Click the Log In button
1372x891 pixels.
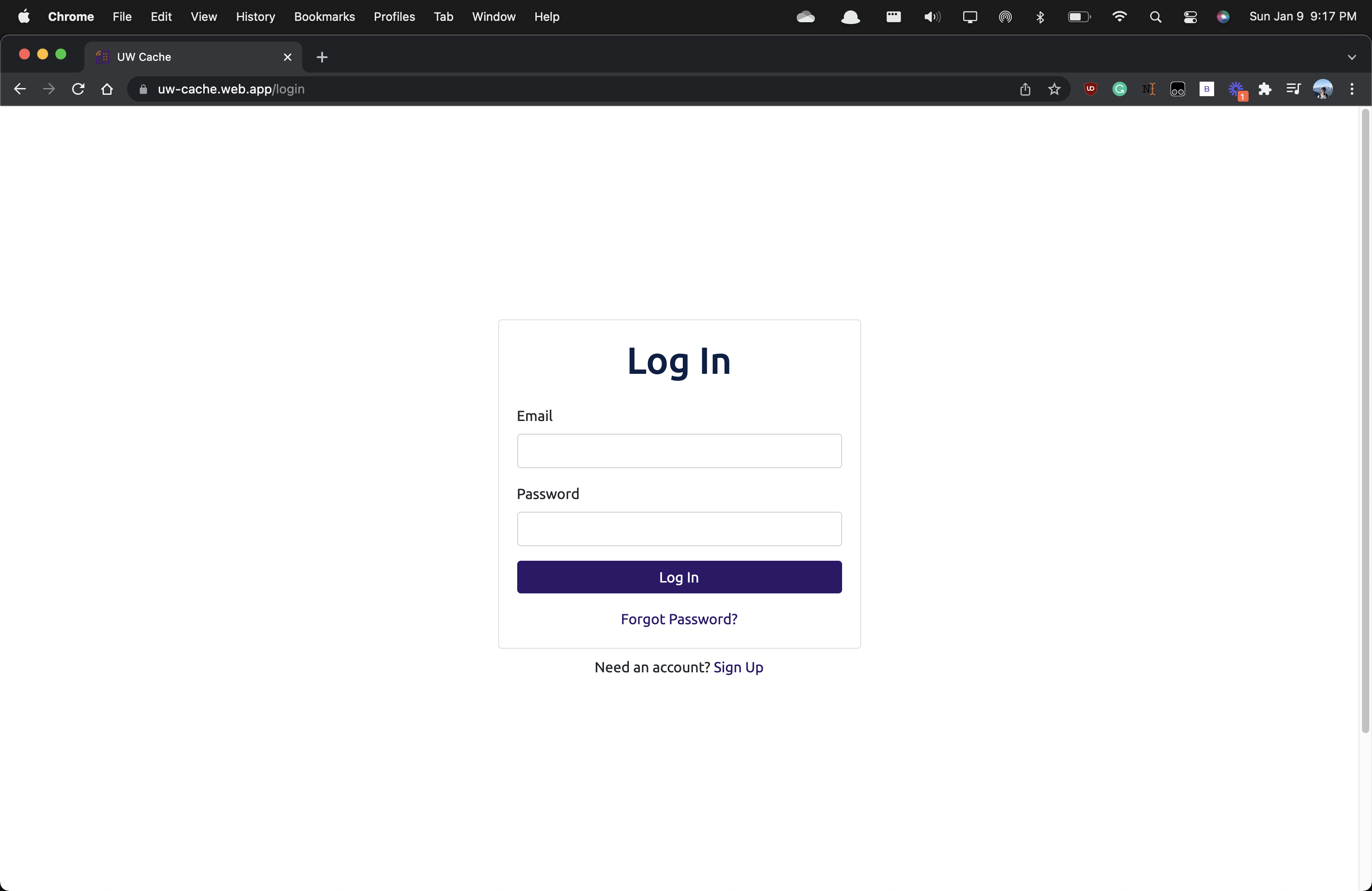(x=678, y=577)
